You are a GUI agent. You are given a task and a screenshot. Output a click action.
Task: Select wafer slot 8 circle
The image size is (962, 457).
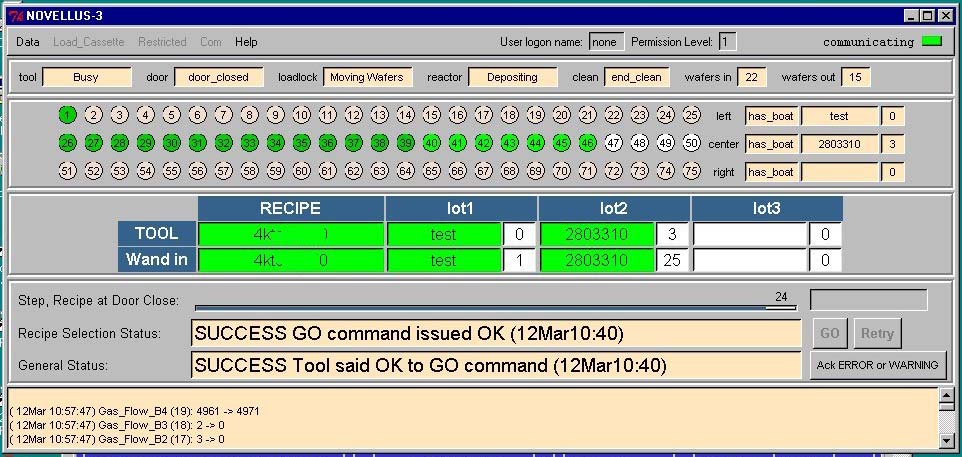click(x=249, y=115)
